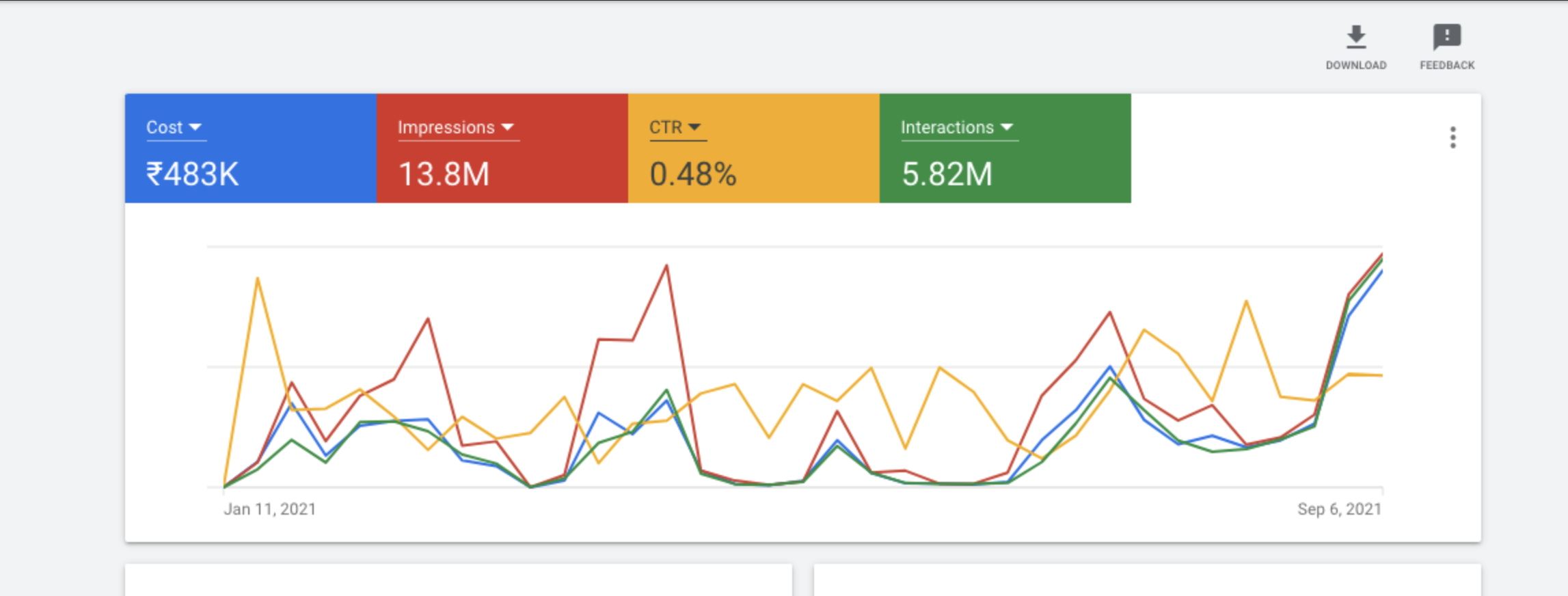Toggle the blue tile via ₹483K value
This screenshot has height=596, width=1568.
point(192,174)
